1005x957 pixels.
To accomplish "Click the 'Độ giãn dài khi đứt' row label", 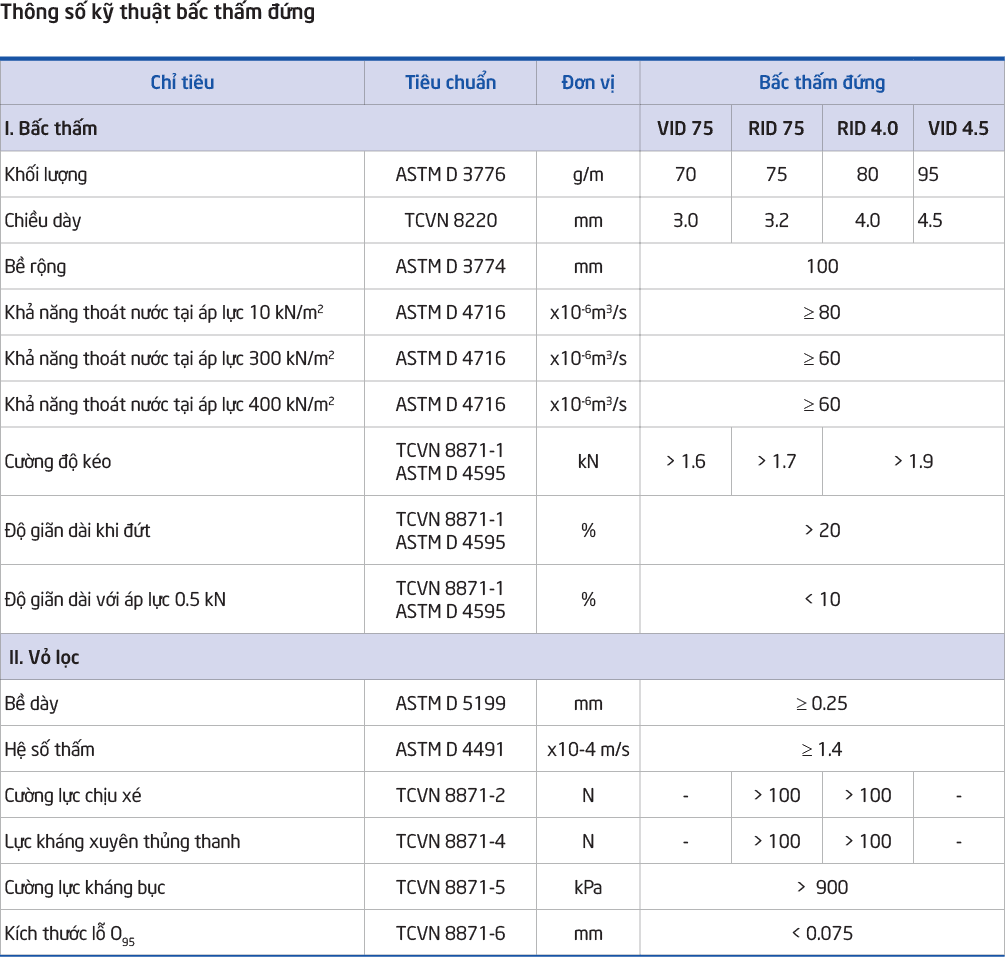I will (x=77, y=531).
